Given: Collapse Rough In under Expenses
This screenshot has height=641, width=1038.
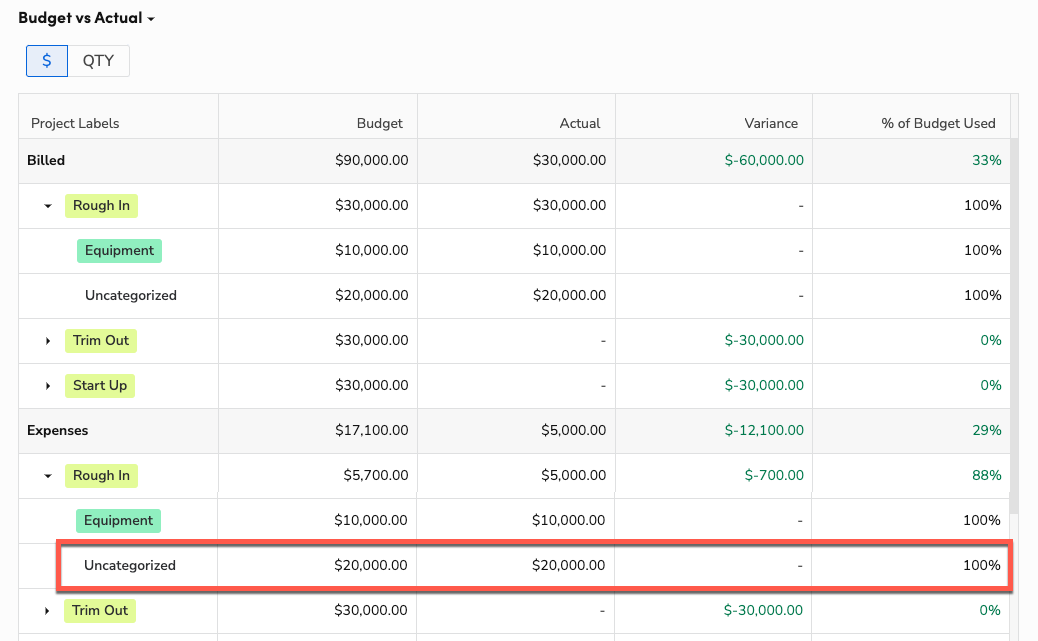Looking at the screenshot, I should tap(48, 476).
